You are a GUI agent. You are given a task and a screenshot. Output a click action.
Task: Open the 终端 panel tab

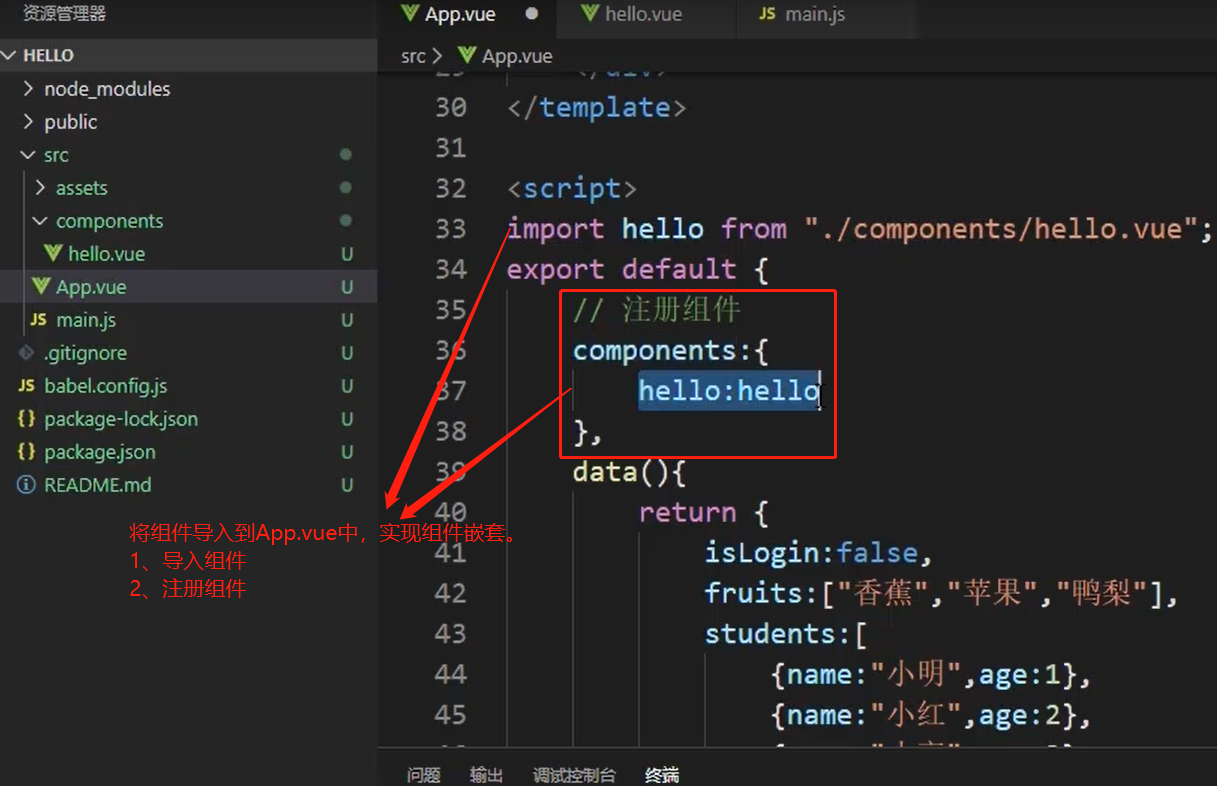click(x=662, y=775)
